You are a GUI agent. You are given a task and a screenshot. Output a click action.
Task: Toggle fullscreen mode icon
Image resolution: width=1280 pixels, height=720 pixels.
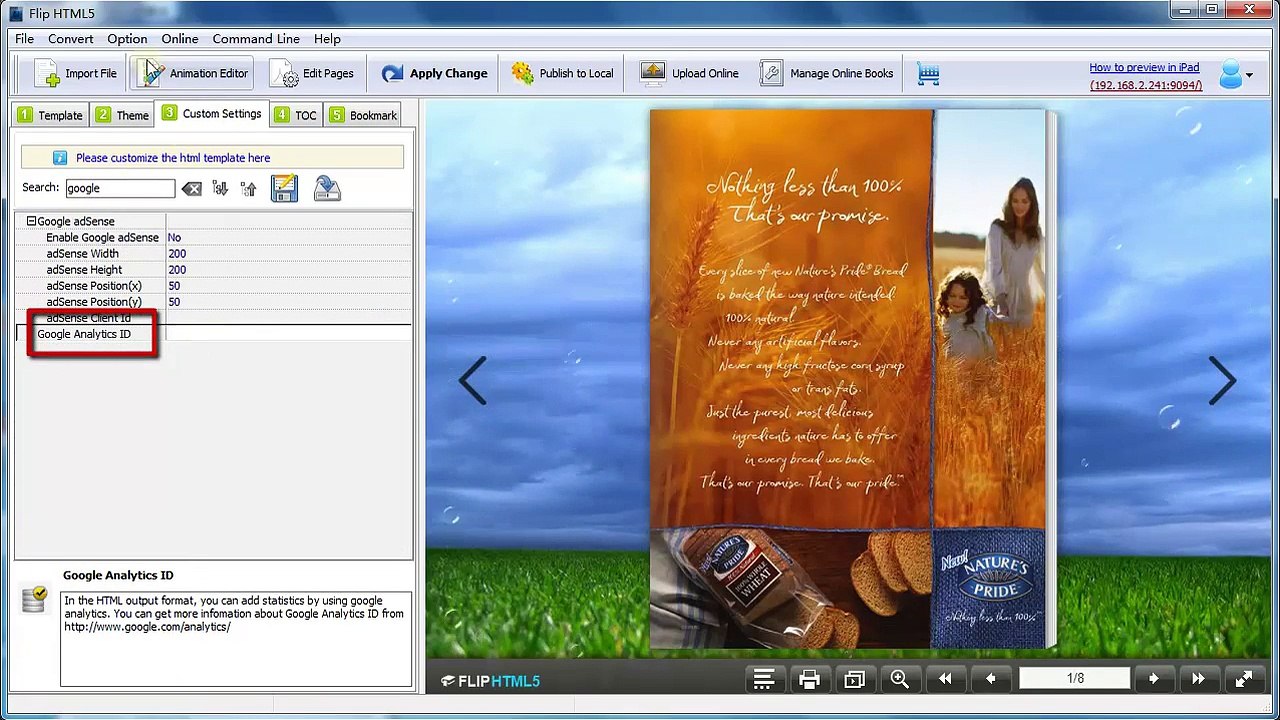pyautogui.click(x=1244, y=680)
